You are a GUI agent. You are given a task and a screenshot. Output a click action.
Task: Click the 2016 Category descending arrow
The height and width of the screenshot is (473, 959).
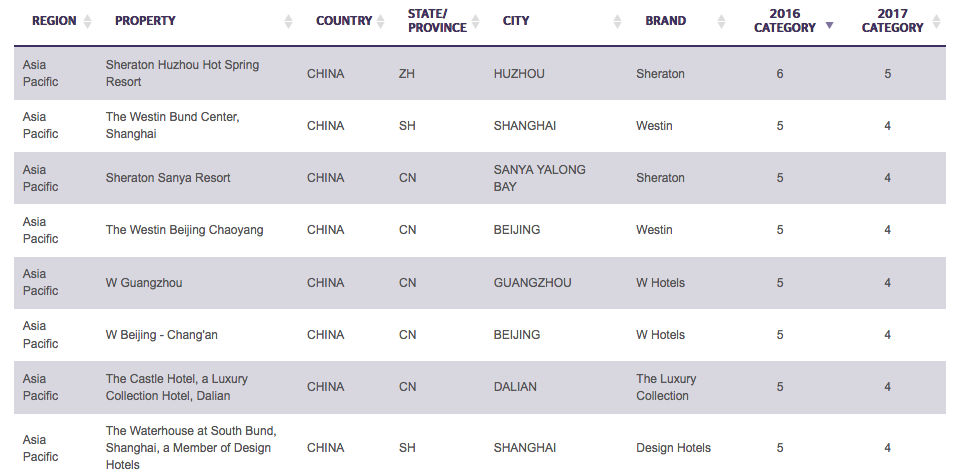pyautogui.click(x=829, y=26)
